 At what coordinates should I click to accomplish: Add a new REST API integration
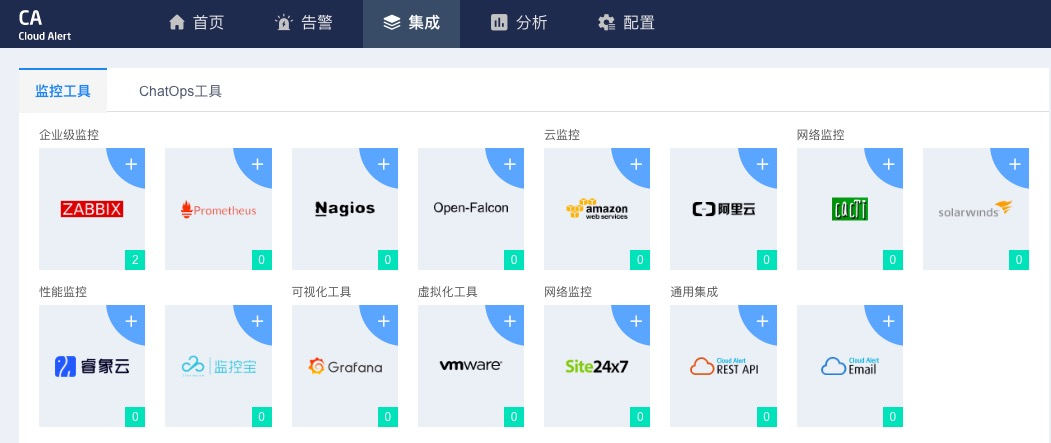click(x=762, y=321)
